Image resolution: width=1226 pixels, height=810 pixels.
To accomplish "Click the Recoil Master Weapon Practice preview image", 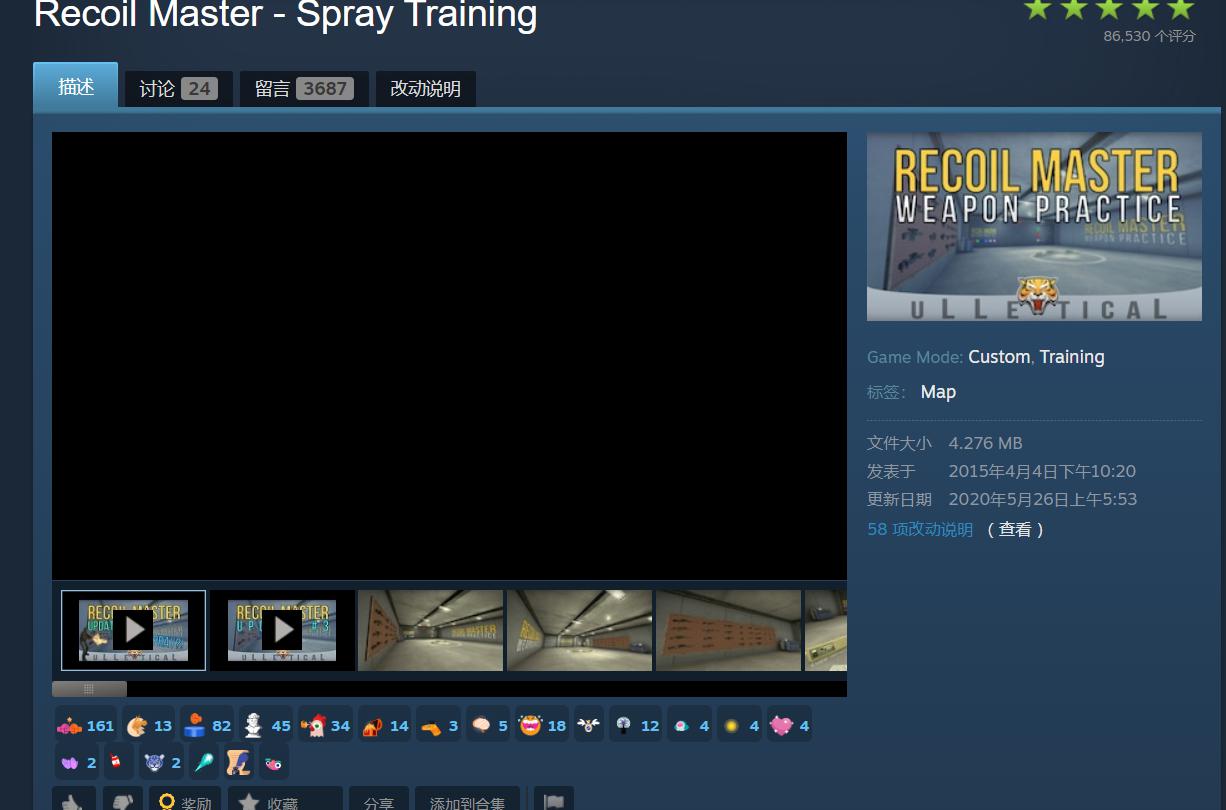I will (1034, 227).
